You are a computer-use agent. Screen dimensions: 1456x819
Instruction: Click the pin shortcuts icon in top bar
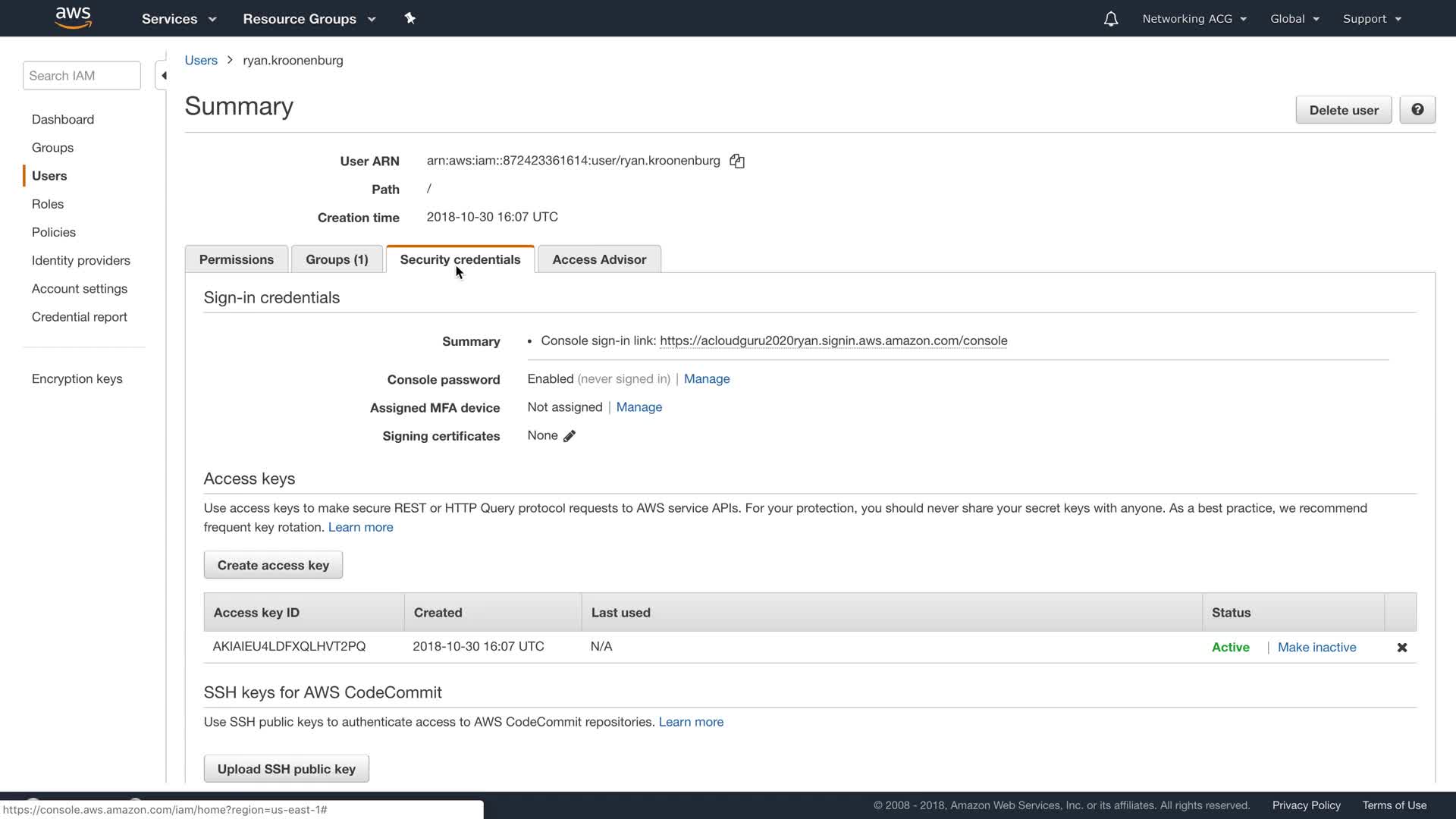tap(410, 18)
